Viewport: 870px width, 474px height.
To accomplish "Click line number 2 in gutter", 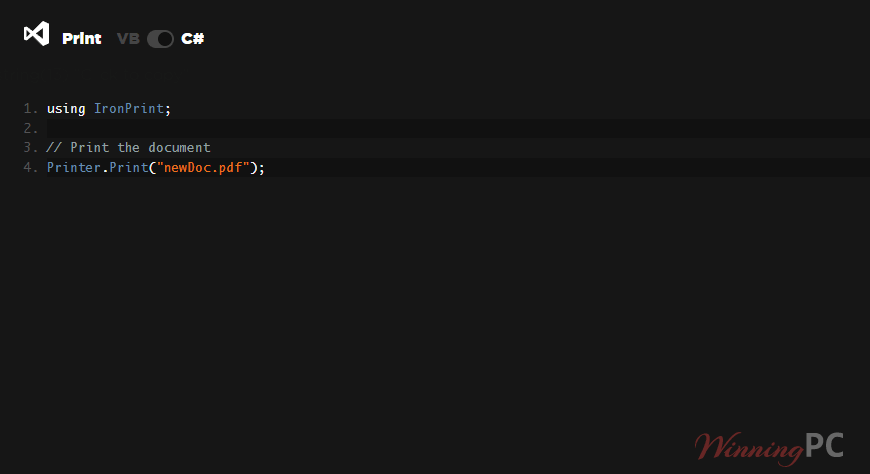I will [31, 128].
